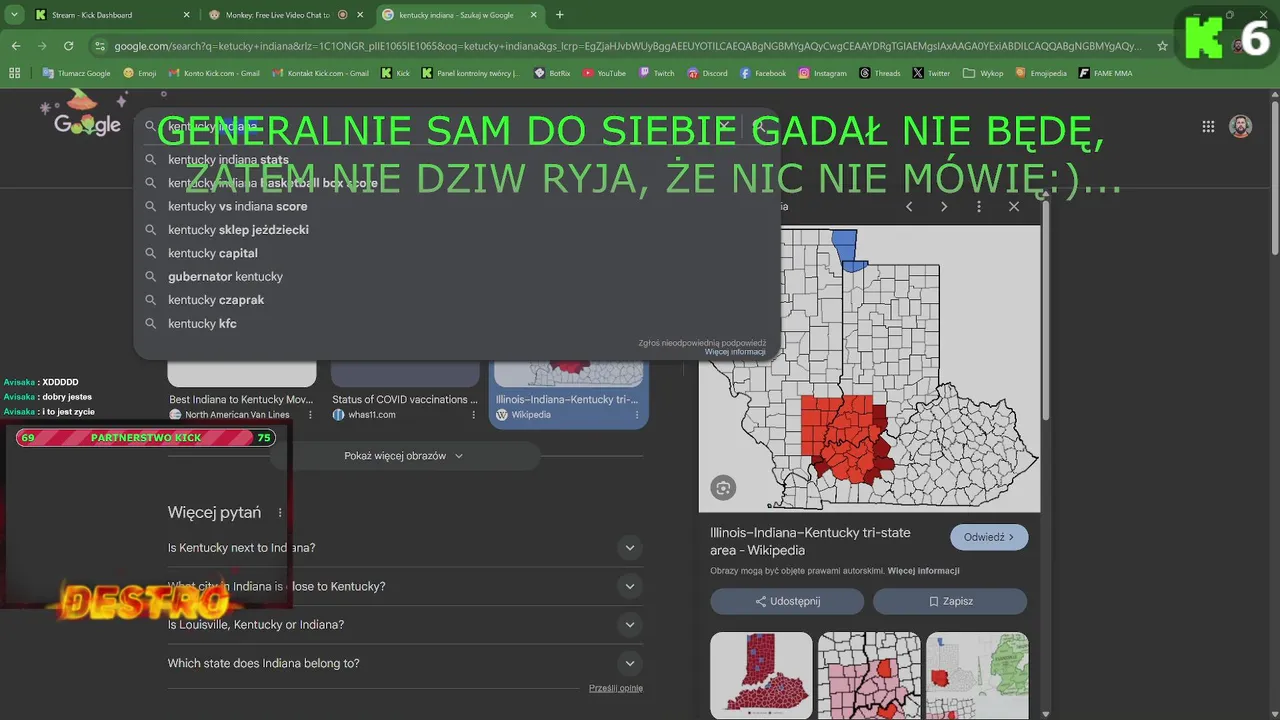The image size is (1280, 720).
Task: Expand Pokaż więcej obrazów
Action: pyautogui.click(x=404, y=456)
